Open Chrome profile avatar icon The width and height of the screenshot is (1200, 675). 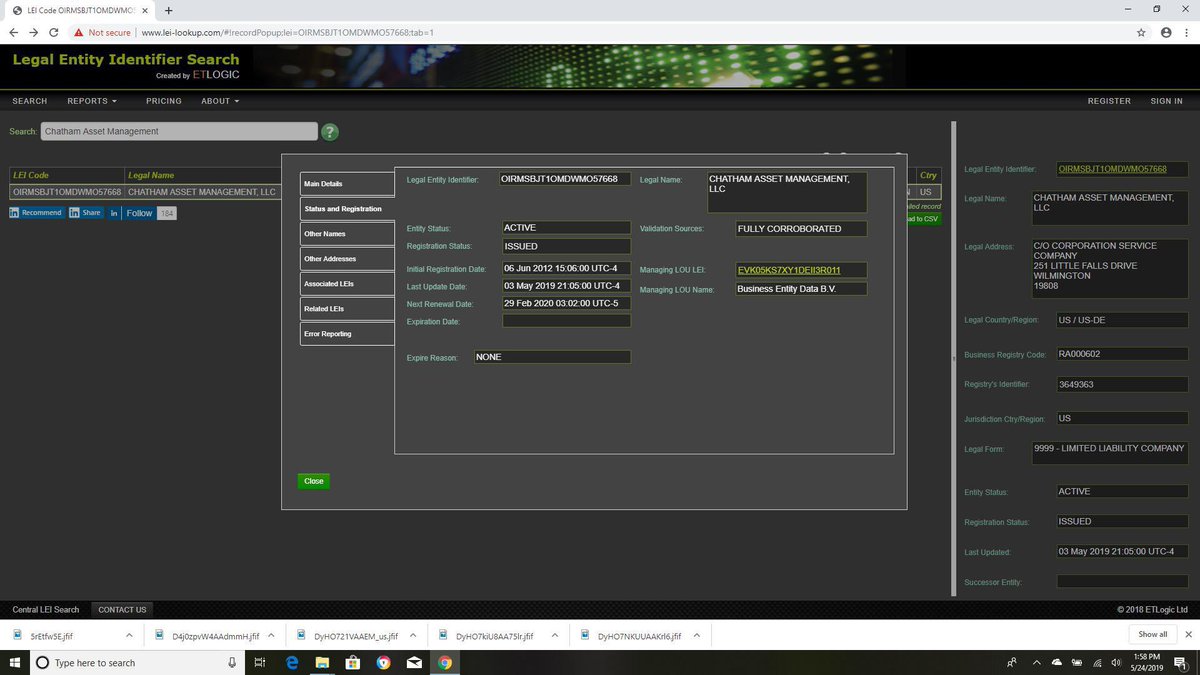point(1165,32)
